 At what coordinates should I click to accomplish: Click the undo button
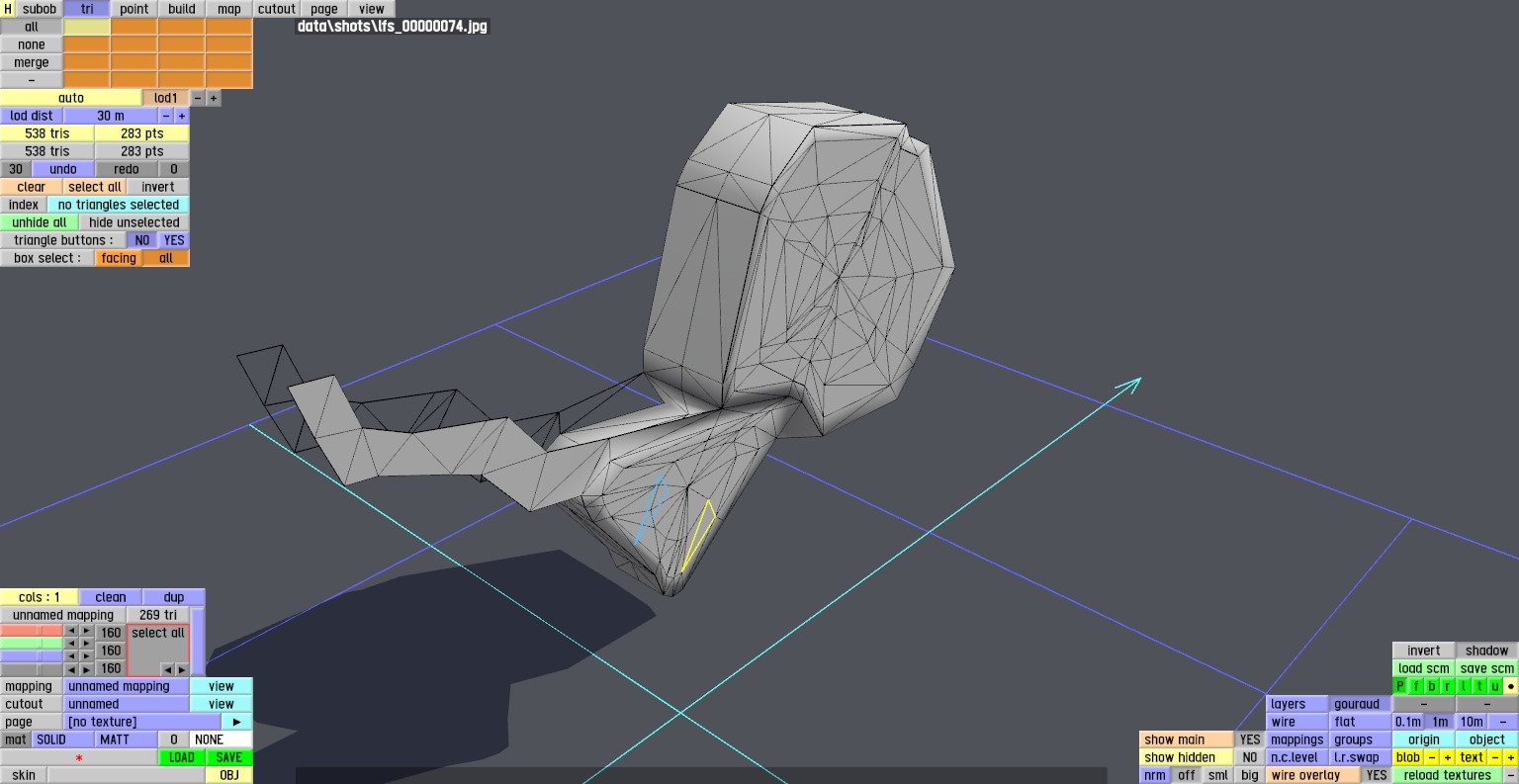[63, 169]
